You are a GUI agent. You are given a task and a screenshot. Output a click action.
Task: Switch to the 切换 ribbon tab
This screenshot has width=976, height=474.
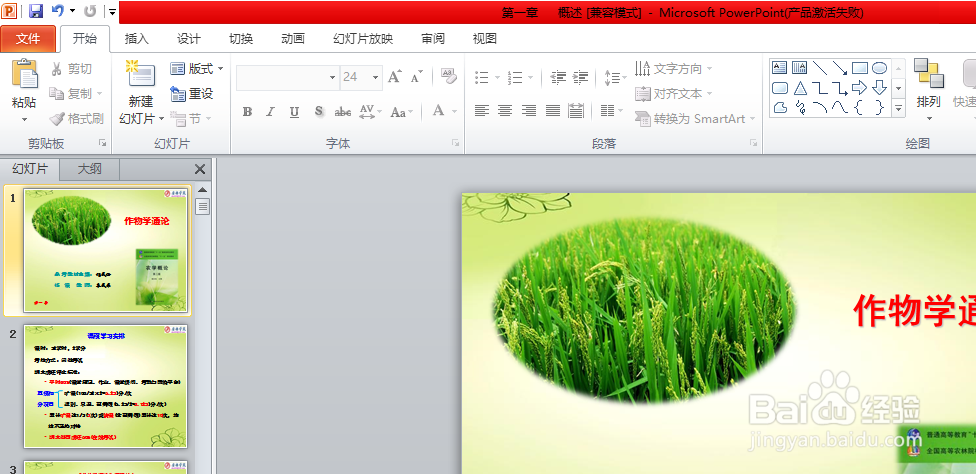pyautogui.click(x=241, y=39)
